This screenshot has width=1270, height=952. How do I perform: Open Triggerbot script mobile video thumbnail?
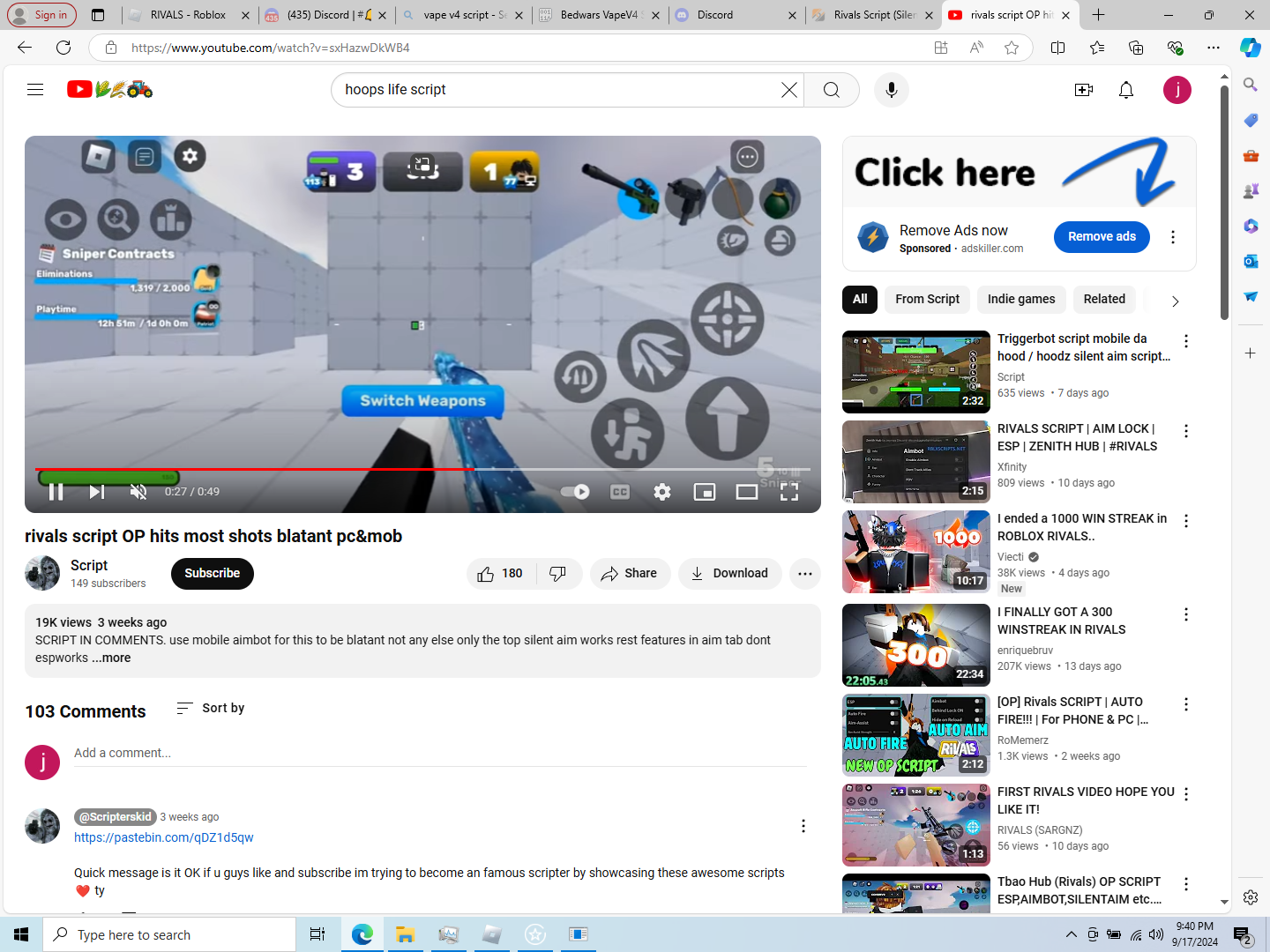pyautogui.click(x=916, y=372)
